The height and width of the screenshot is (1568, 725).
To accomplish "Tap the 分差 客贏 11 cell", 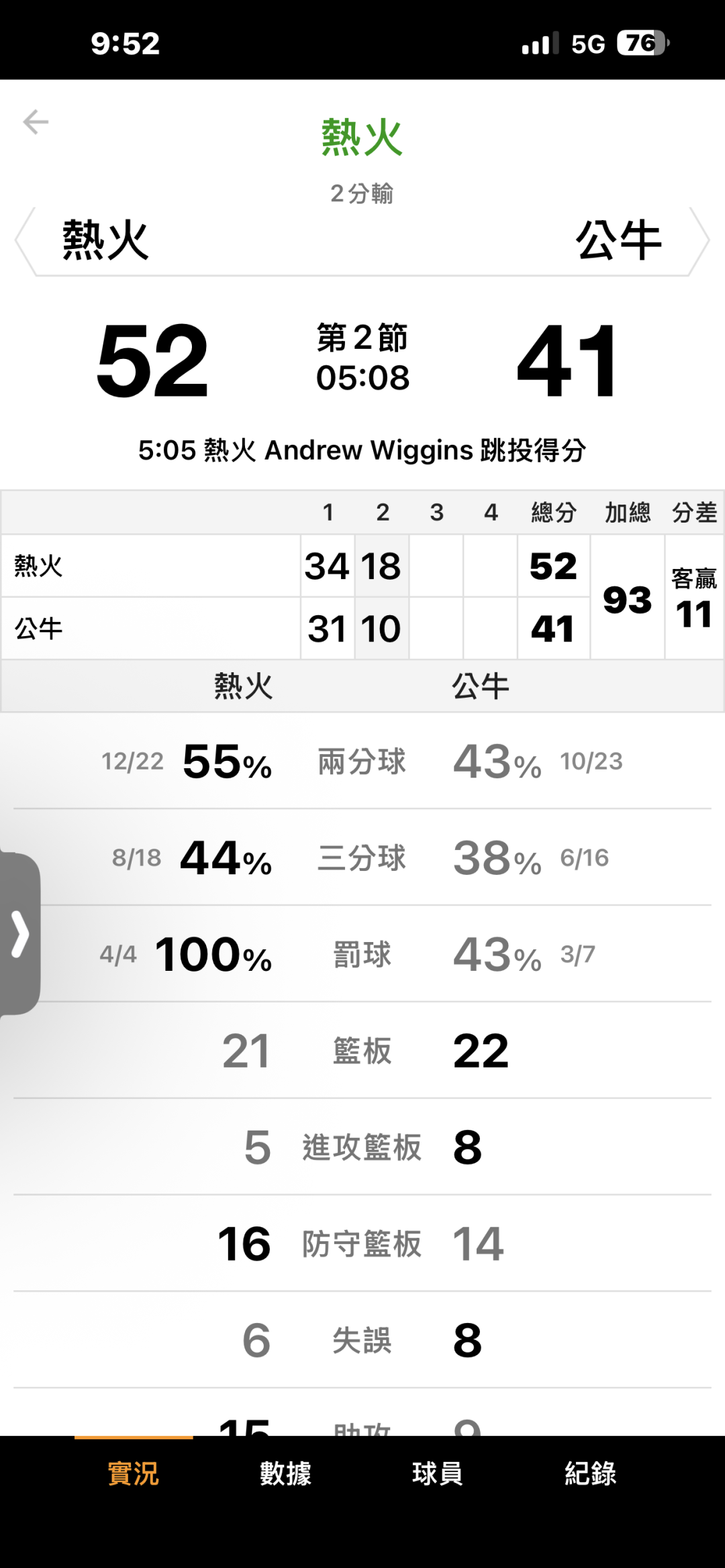I will click(694, 599).
